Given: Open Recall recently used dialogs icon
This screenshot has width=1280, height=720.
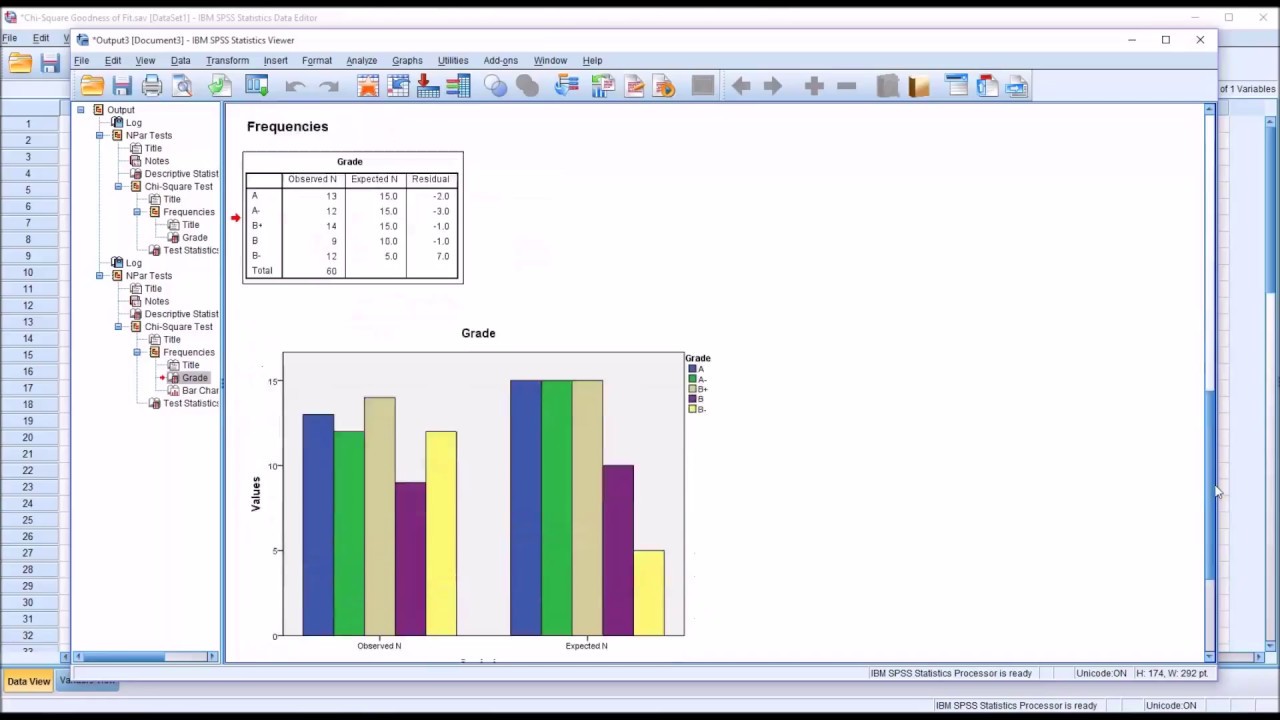Looking at the screenshot, I should (x=257, y=86).
